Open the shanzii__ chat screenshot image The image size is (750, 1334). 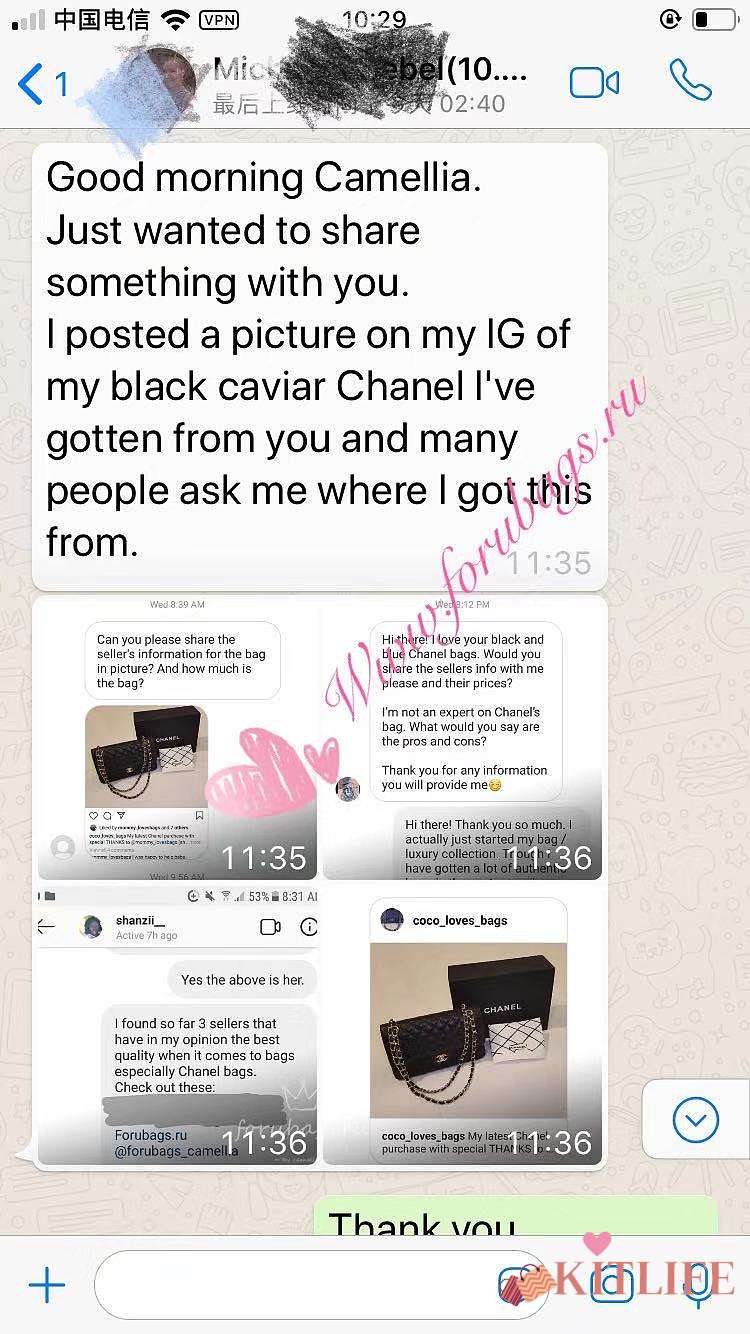coord(178,1024)
